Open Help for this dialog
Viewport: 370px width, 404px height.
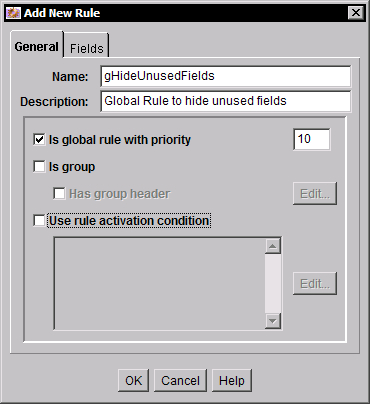coord(232,380)
